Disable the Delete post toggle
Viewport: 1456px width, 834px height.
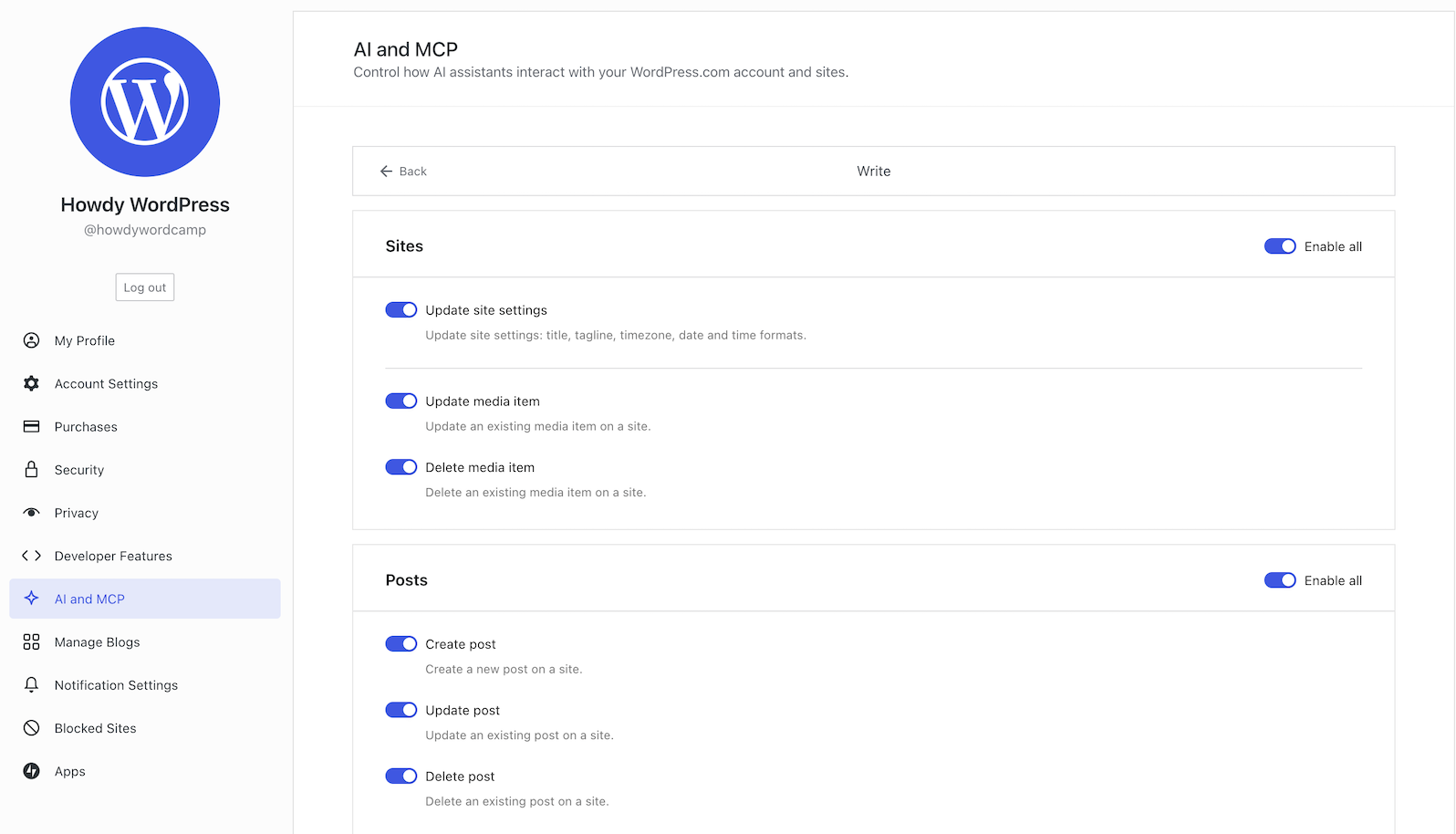pyautogui.click(x=400, y=776)
